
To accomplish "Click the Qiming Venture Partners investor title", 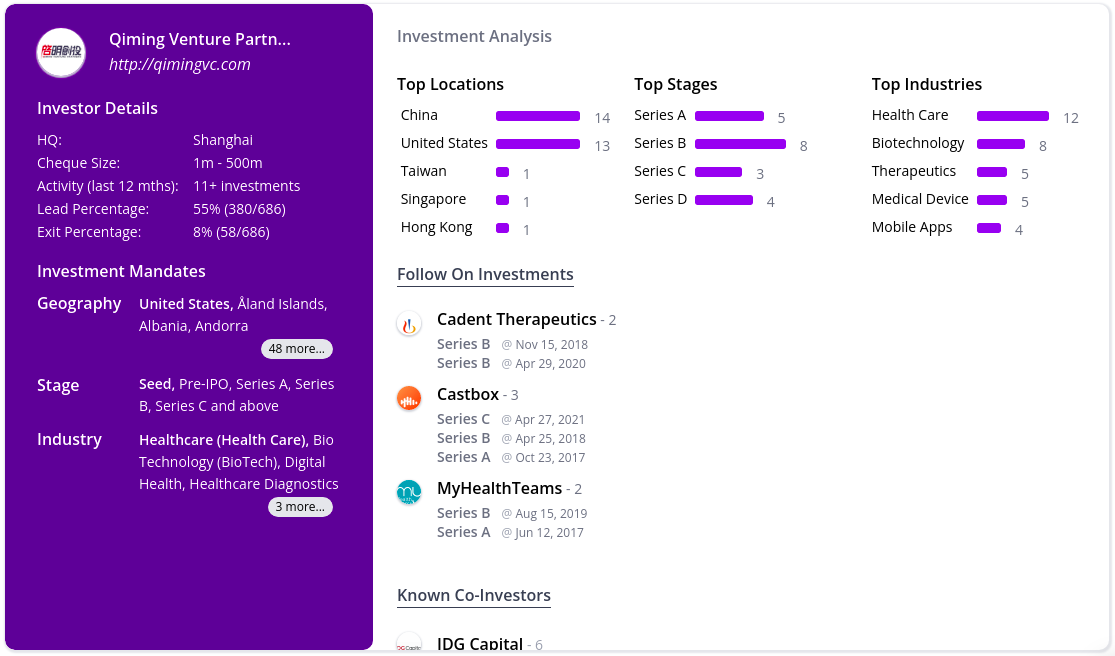I will click(x=200, y=40).
